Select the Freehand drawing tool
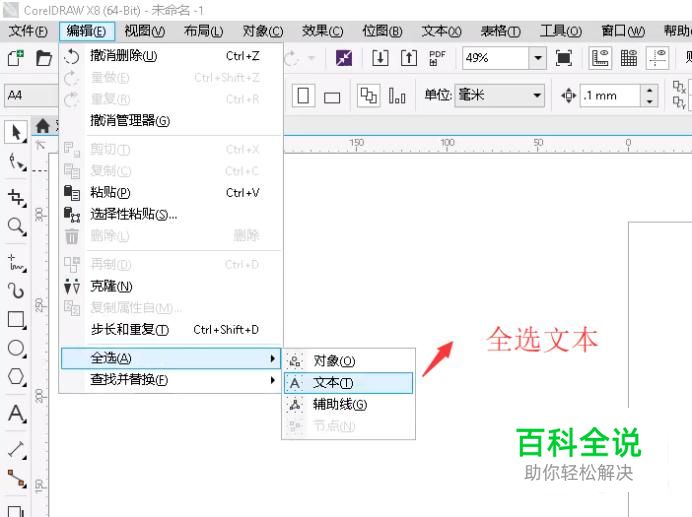The height and width of the screenshot is (517, 692). 16,262
